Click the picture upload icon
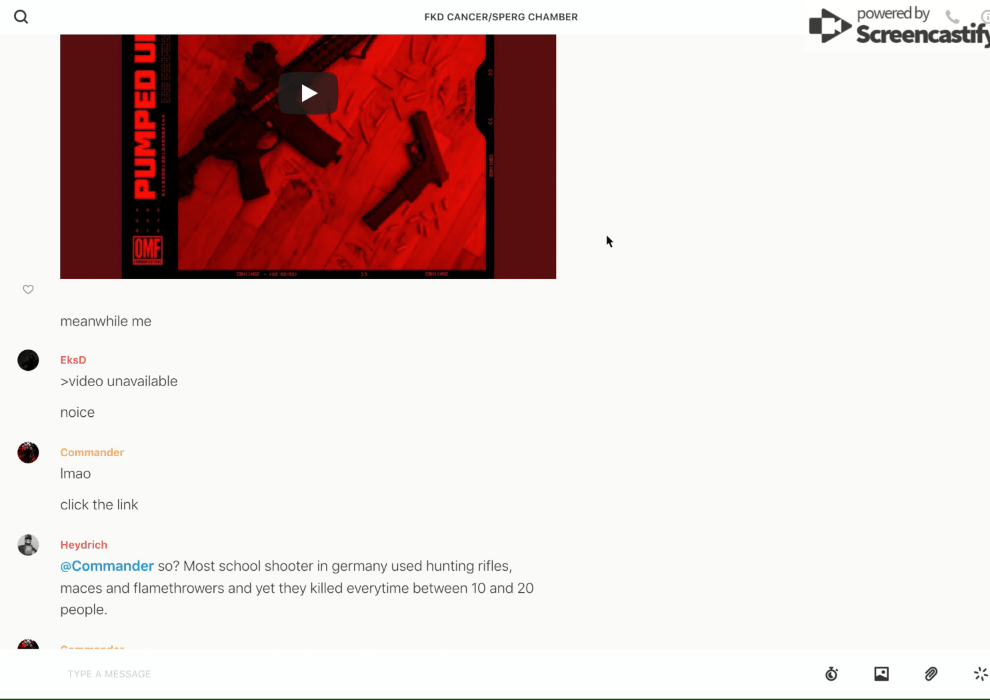Image resolution: width=990 pixels, height=700 pixels. coord(881,674)
